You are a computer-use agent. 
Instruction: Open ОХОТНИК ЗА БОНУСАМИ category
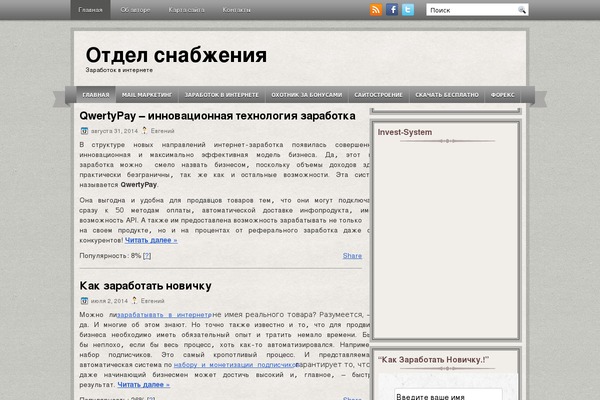[307, 95]
